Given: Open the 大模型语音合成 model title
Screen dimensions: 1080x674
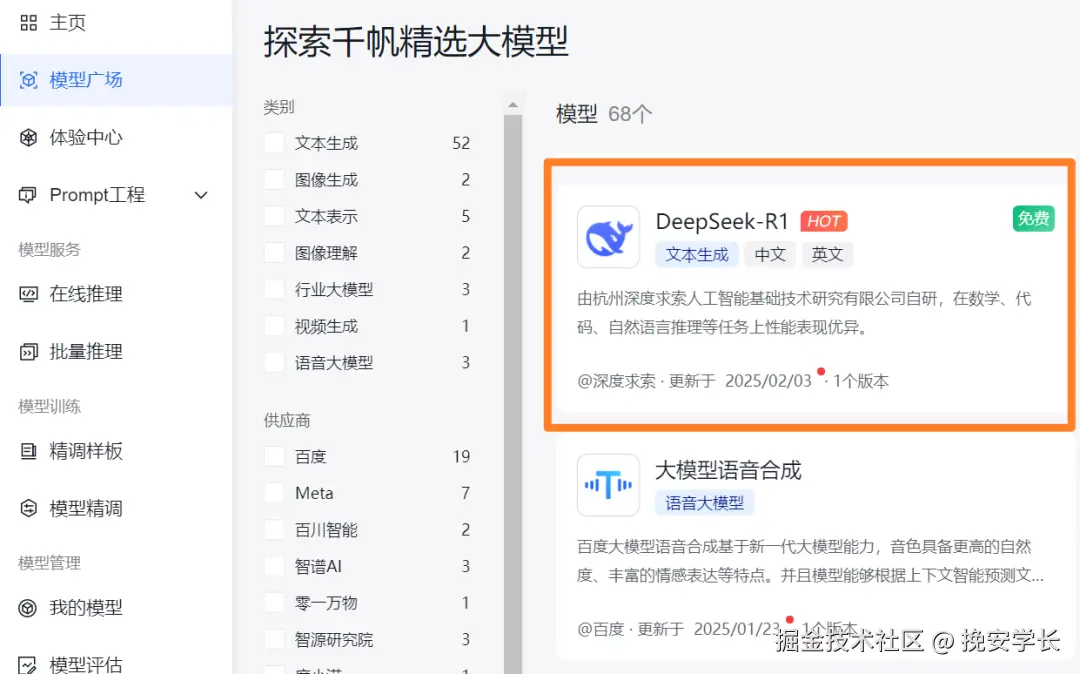Looking at the screenshot, I should click(x=728, y=470).
